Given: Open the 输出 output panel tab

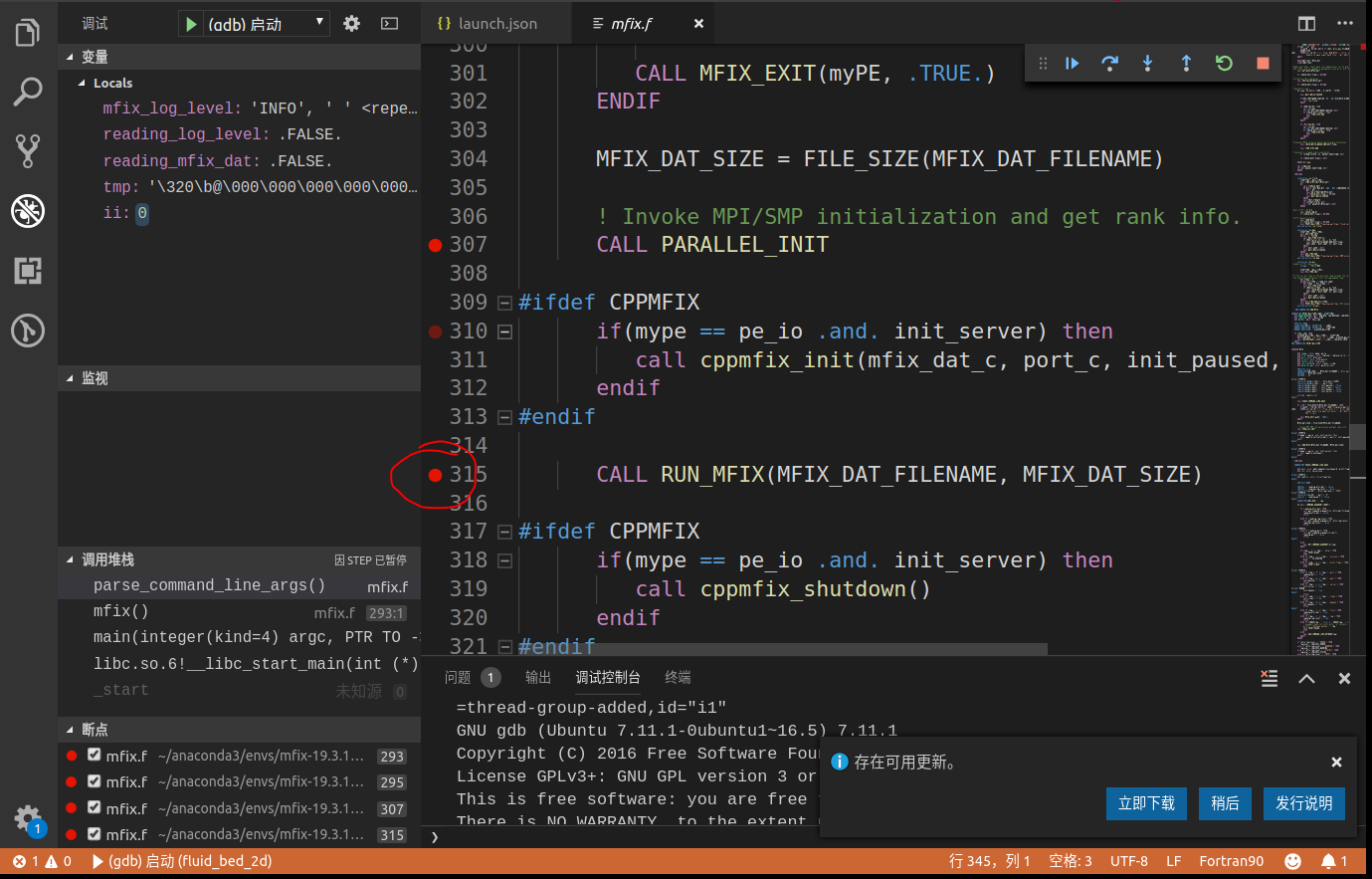Looking at the screenshot, I should tap(538, 678).
